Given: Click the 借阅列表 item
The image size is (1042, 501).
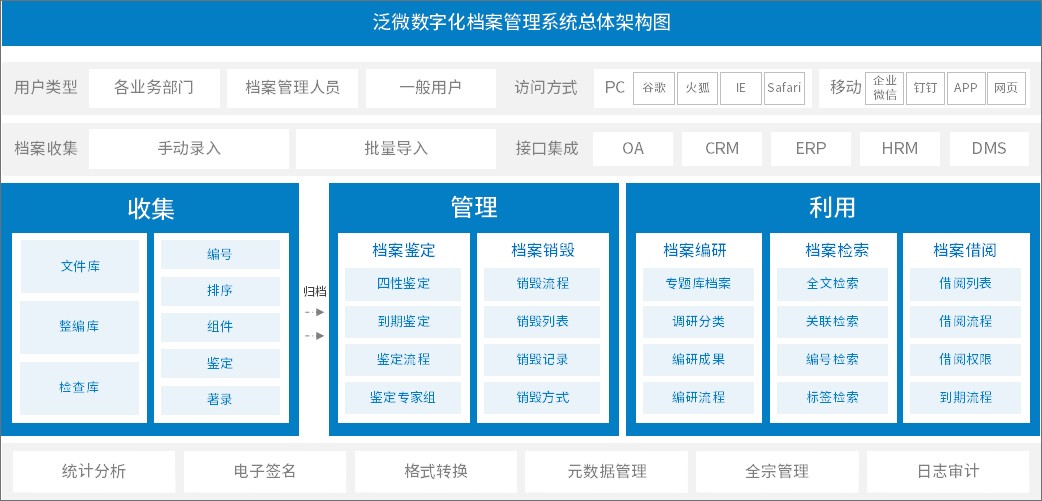Looking at the screenshot, I should point(966,284).
